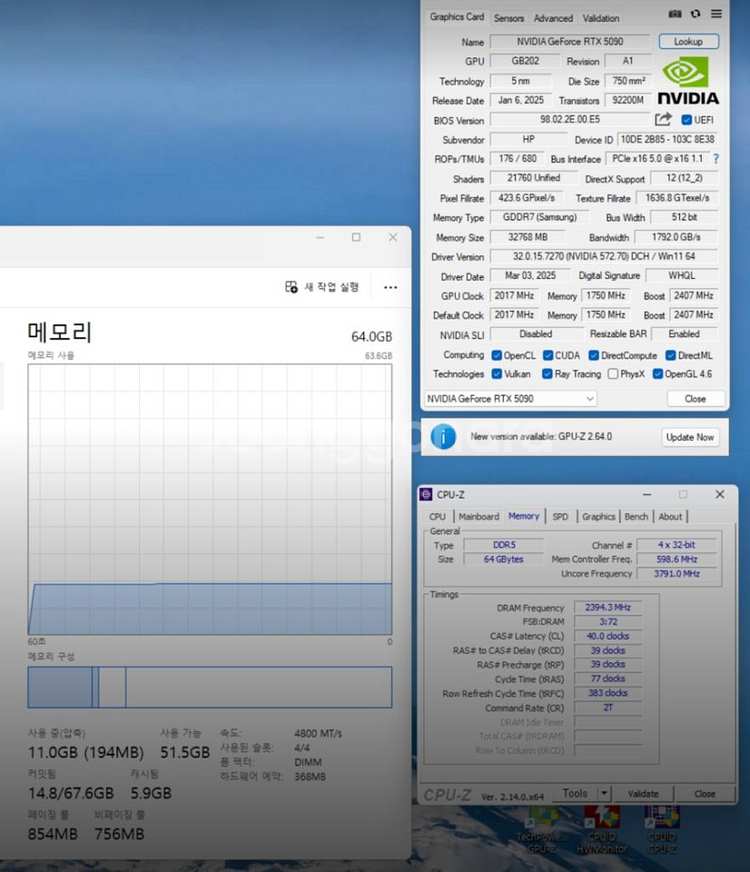Open CPUID CPU-Z desktop shortcut

[x=662, y=831]
